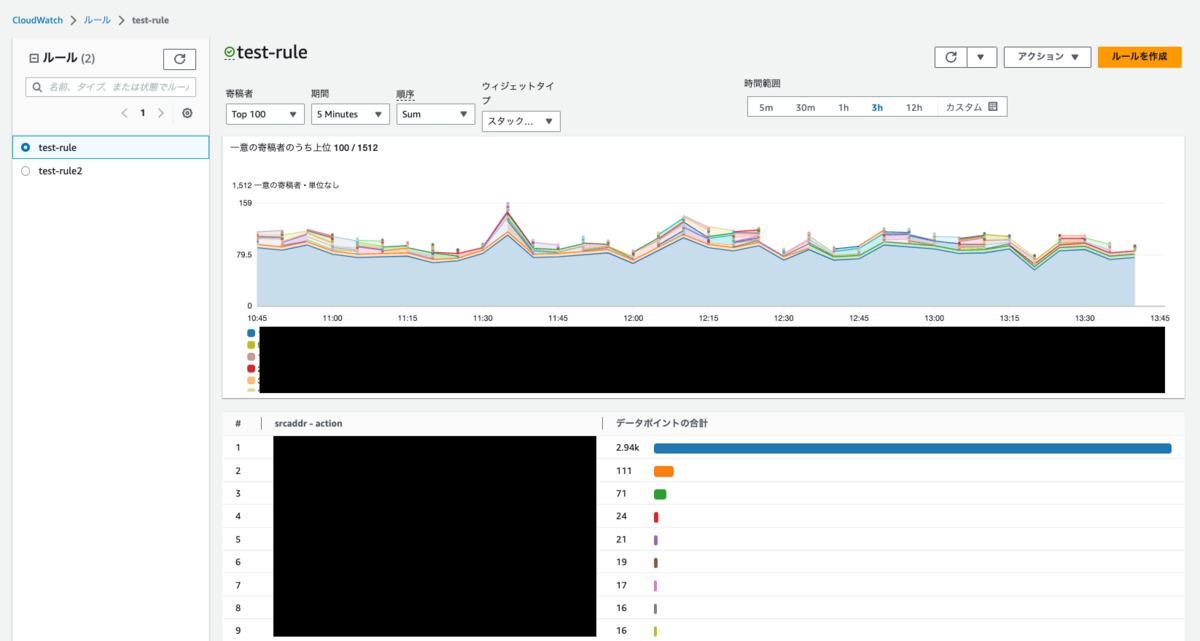This screenshot has width=1200, height=641.
Task: Open the 5 Minutes period dropdown
Action: [350, 114]
